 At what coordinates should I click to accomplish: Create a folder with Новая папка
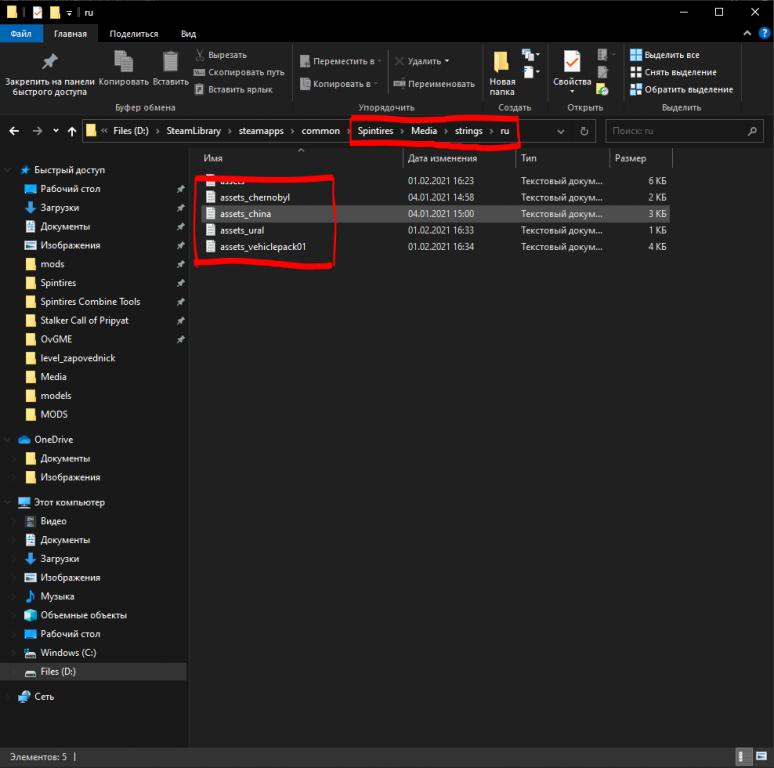click(x=502, y=72)
